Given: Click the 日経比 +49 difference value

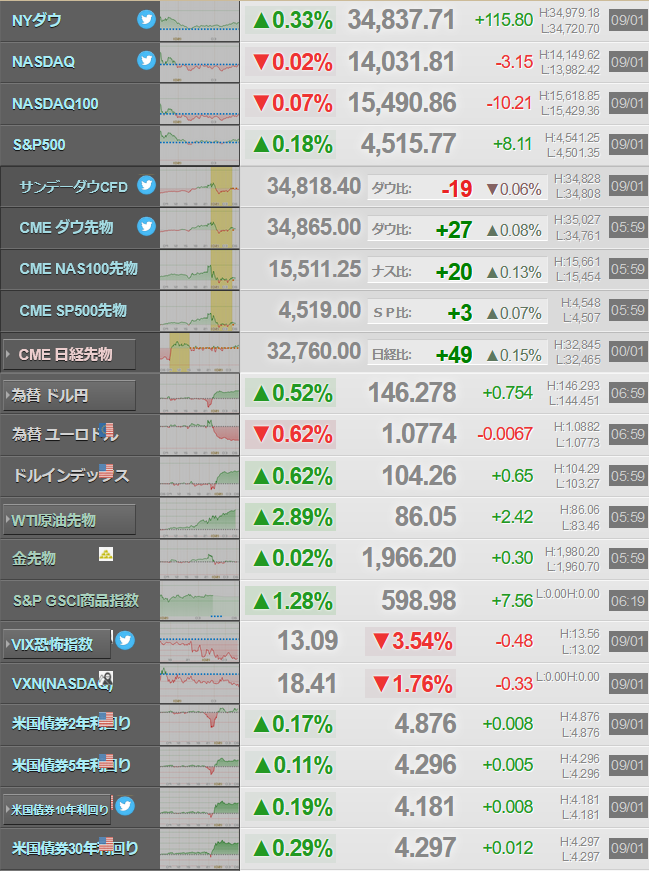Looking at the screenshot, I should tap(455, 355).
